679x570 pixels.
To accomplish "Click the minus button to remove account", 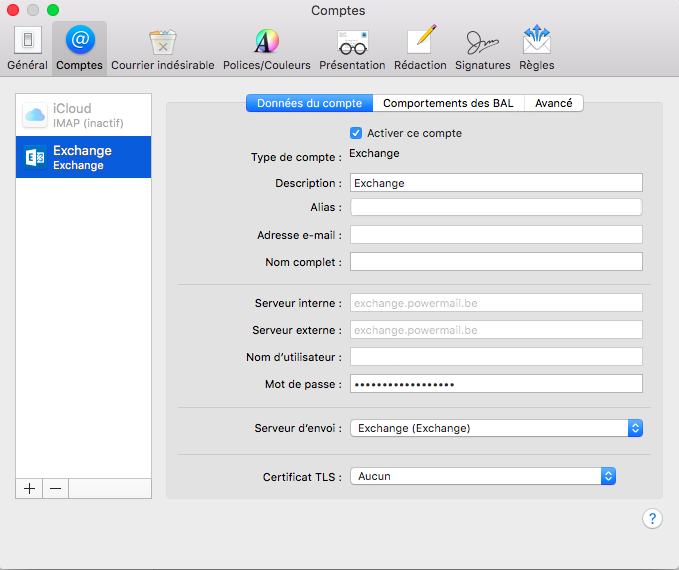I will [x=55, y=488].
